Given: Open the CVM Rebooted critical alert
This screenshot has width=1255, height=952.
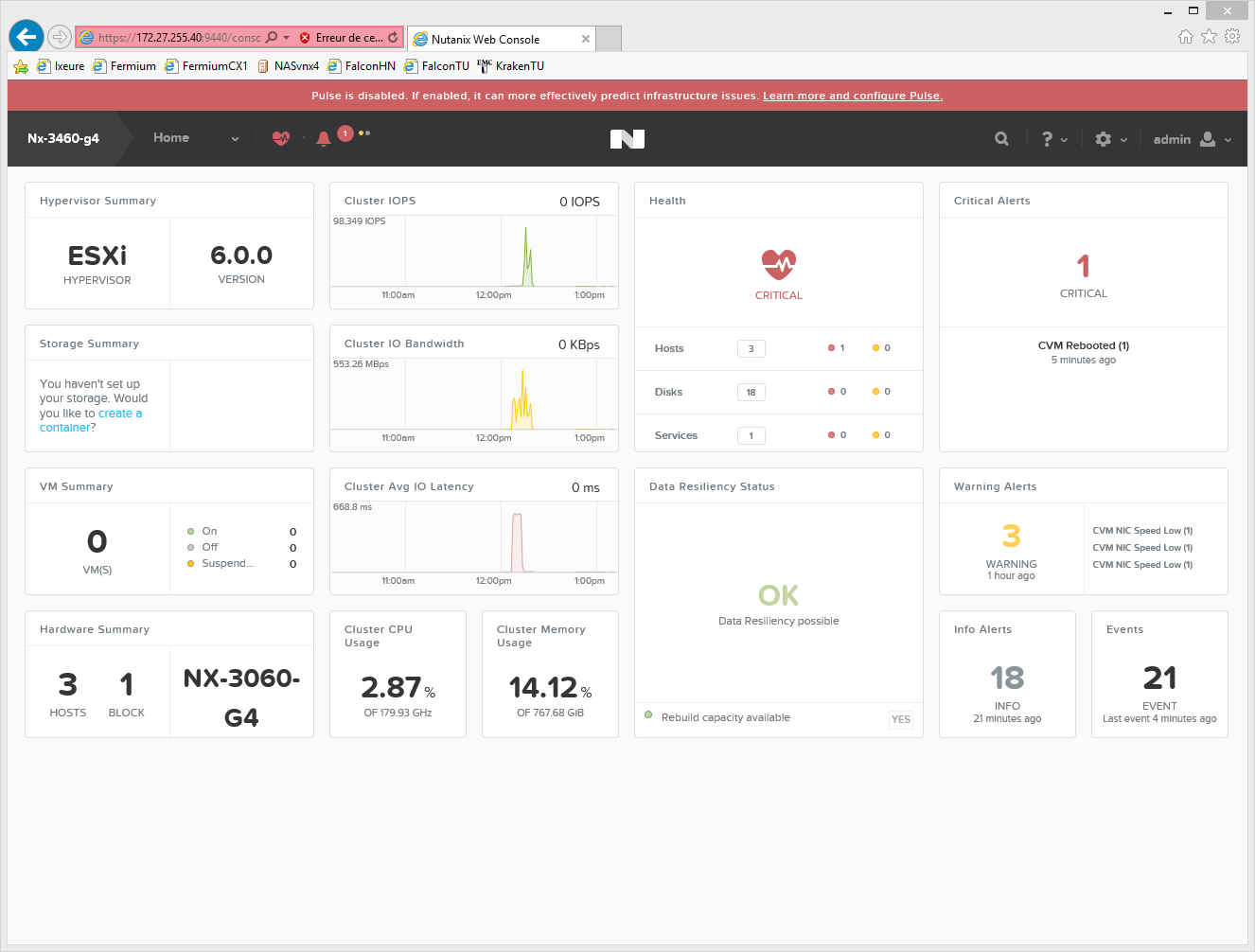Looking at the screenshot, I should coord(1083,345).
